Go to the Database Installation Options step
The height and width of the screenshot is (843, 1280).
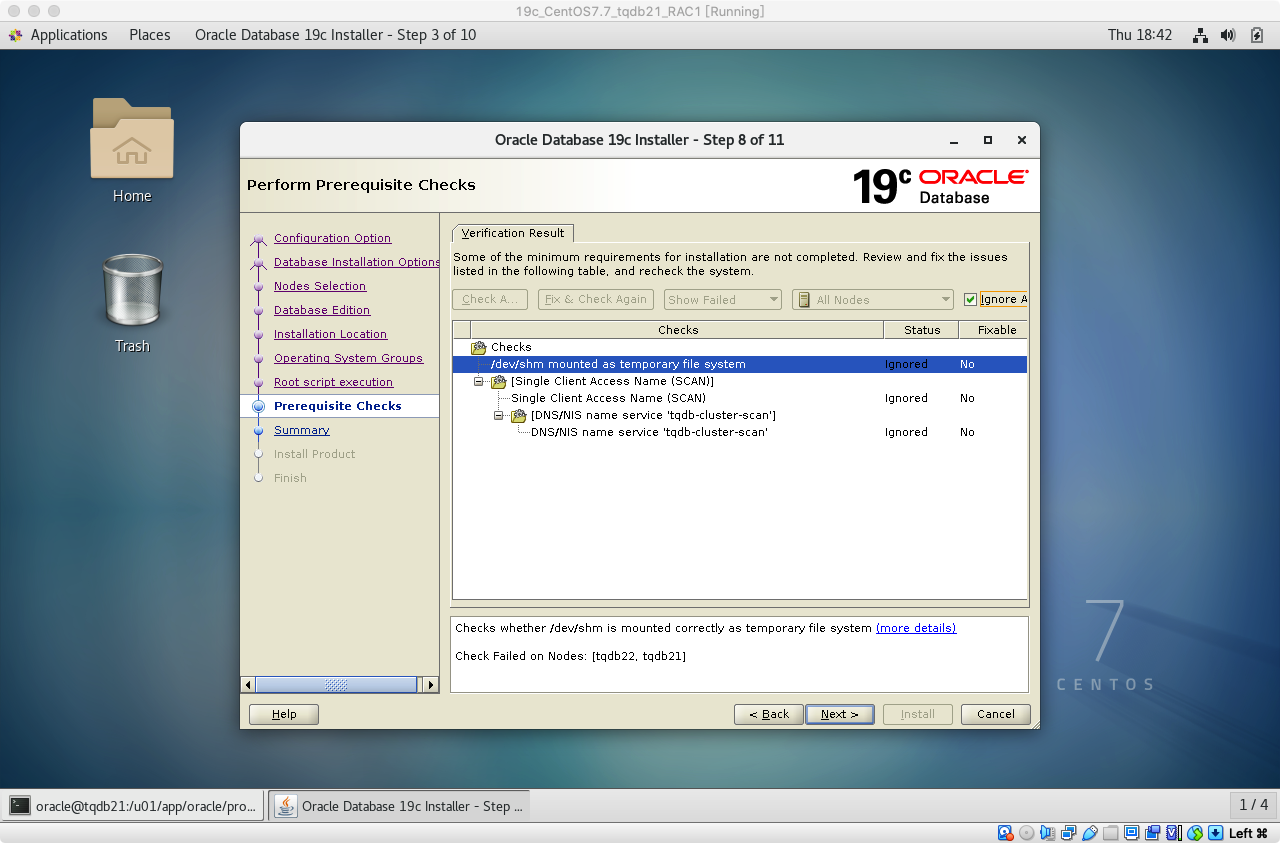357,262
